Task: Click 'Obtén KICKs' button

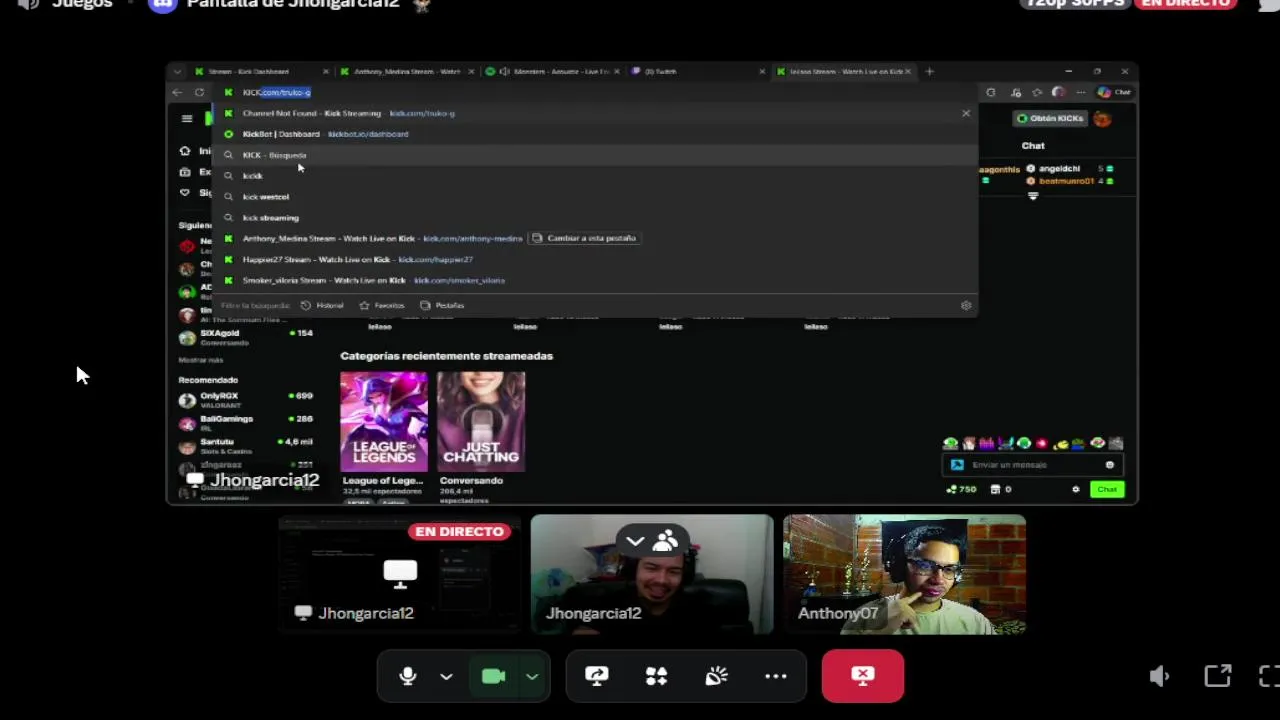Action: [1050, 118]
